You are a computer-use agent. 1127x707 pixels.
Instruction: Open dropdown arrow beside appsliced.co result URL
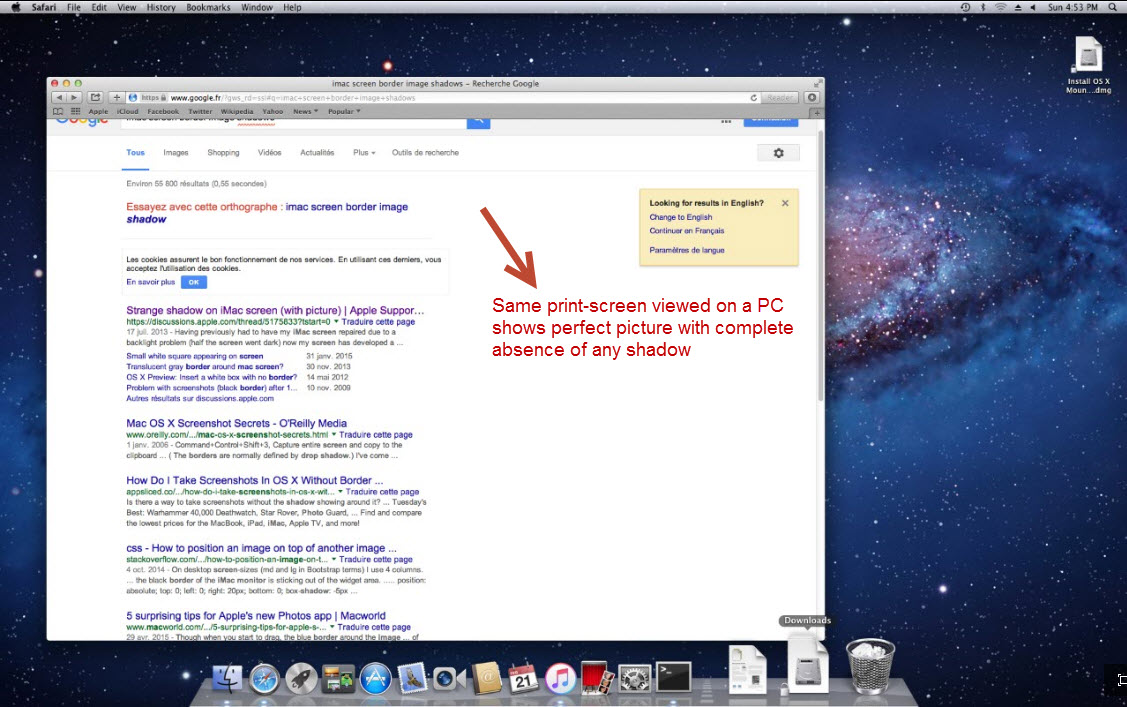[340, 491]
